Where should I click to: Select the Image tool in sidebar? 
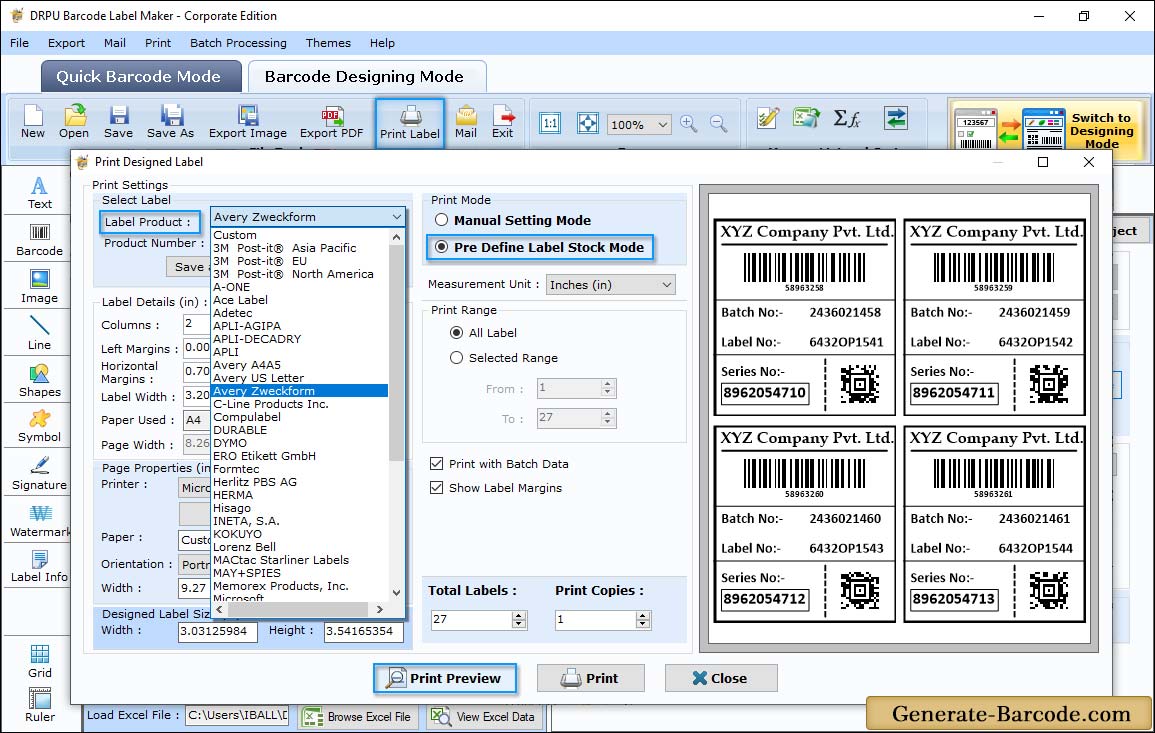pyautogui.click(x=39, y=287)
